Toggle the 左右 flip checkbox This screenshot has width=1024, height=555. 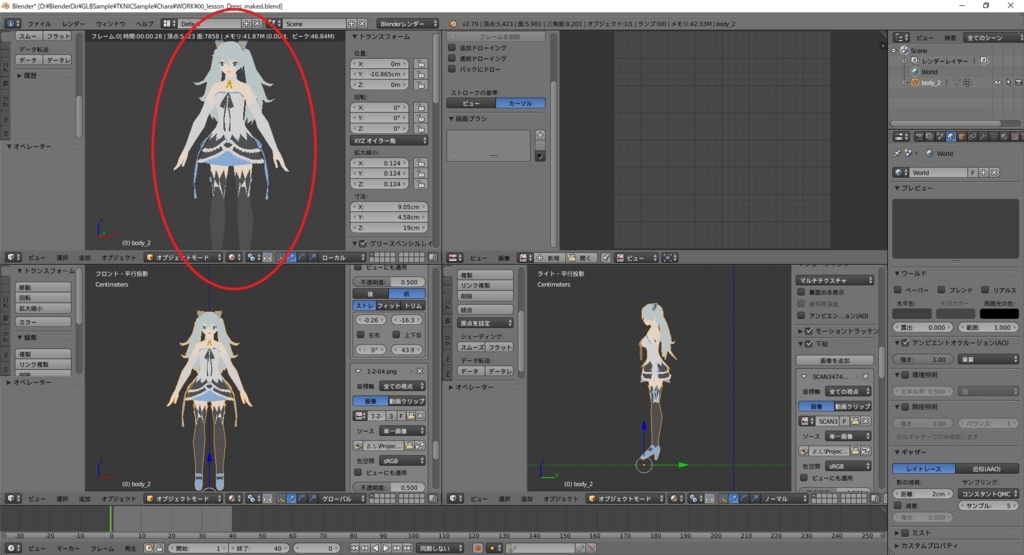pos(360,334)
